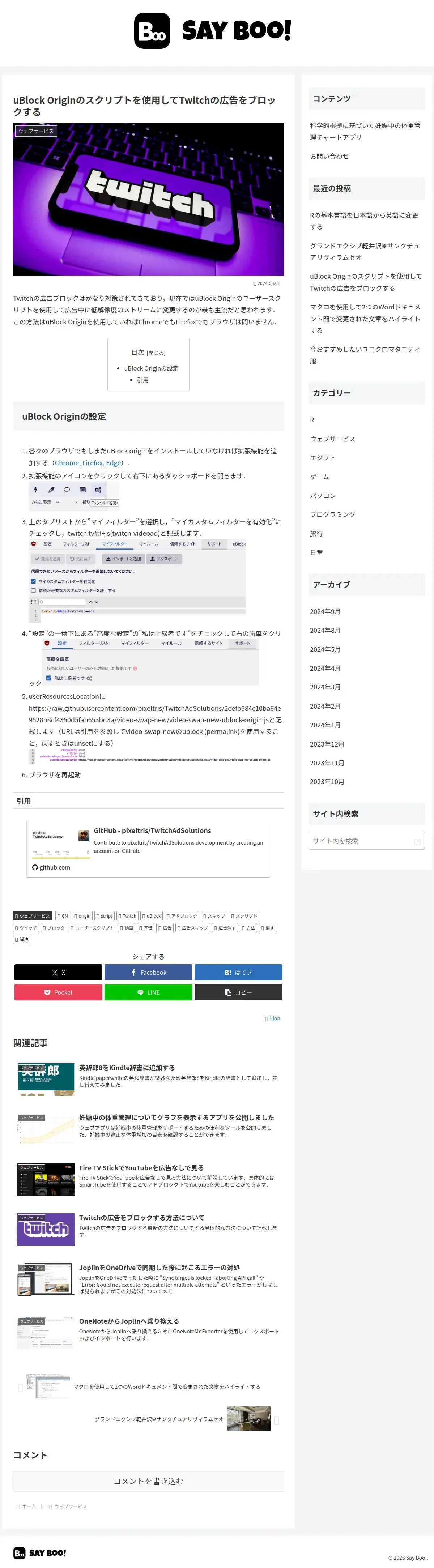Image resolution: width=434 pixels, height=1568 pixels.
Task: Save the article to Pocket
Action: point(59,992)
